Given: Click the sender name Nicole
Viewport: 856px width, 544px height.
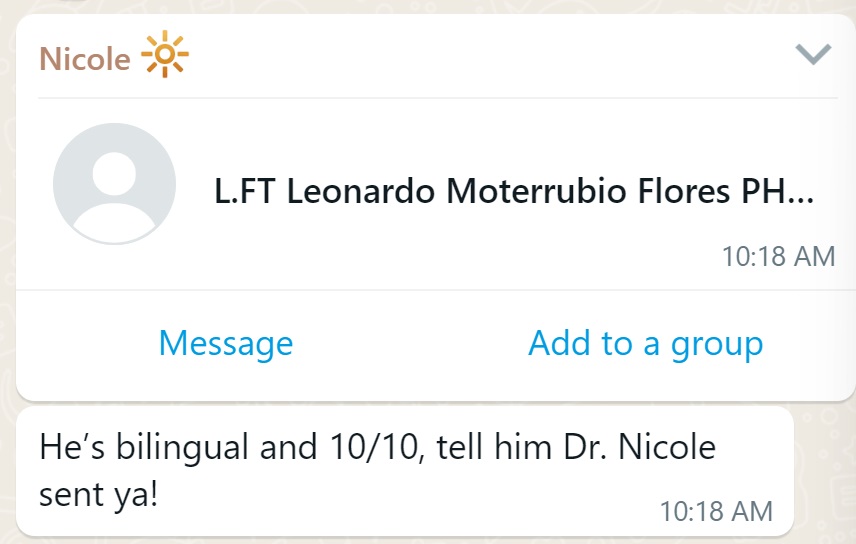Looking at the screenshot, I should coord(85,58).
